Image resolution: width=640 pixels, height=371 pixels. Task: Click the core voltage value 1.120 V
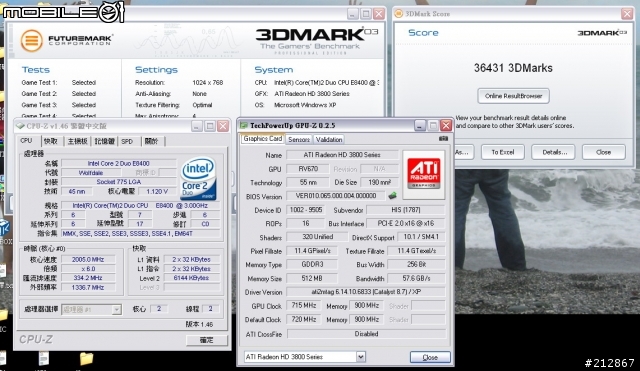pos(157,191)
